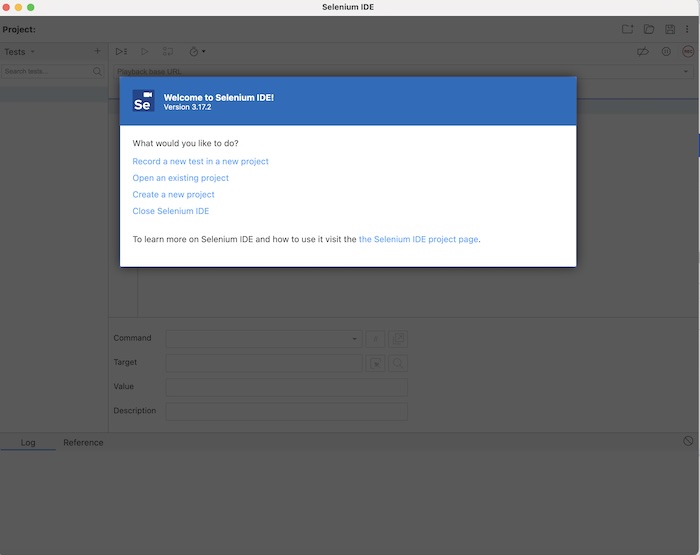This screenshot has width=700, height=555.
Task: Expand the Playback base URL dropdown arrow
Action: 686,71
